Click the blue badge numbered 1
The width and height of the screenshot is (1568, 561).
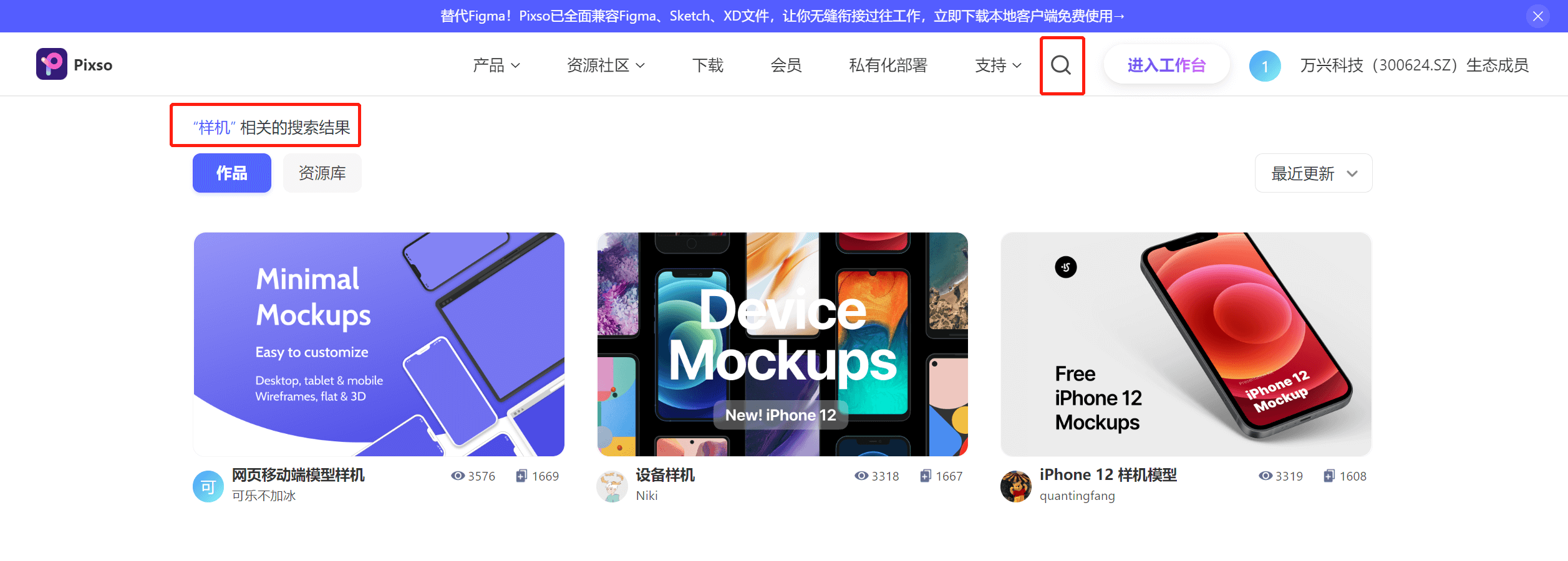(x=1265, y=66)
